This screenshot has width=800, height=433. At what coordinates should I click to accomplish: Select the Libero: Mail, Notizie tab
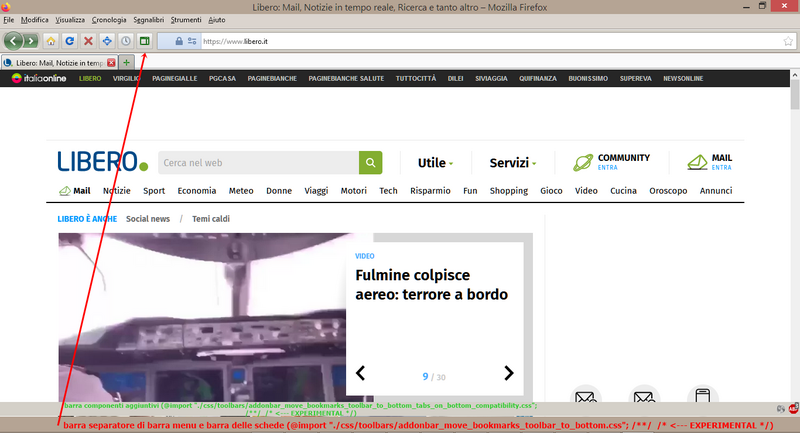pyautogui.click(x=59, y=63)
